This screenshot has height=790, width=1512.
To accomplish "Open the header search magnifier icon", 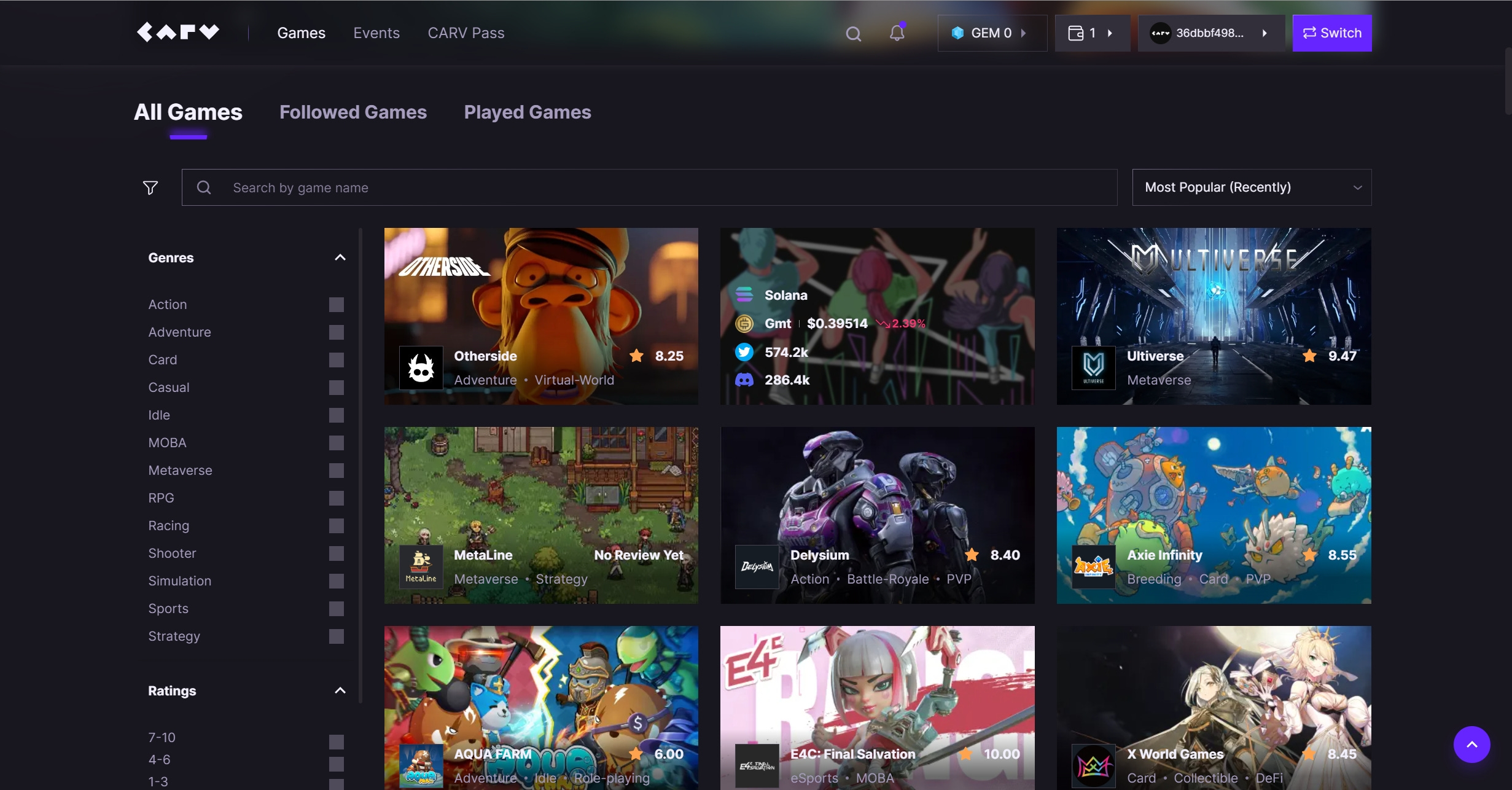I will tap(853, 34).
